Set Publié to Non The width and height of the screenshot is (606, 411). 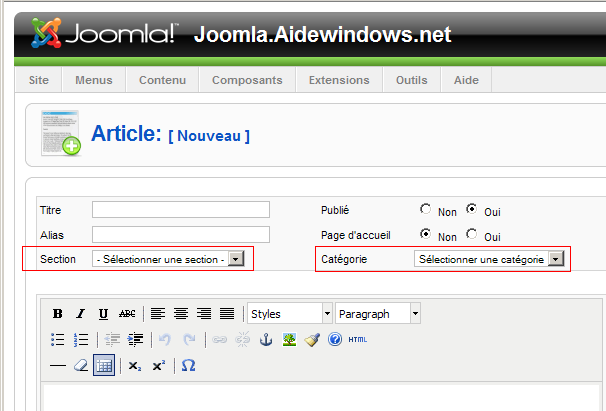(x=426, y=209)
